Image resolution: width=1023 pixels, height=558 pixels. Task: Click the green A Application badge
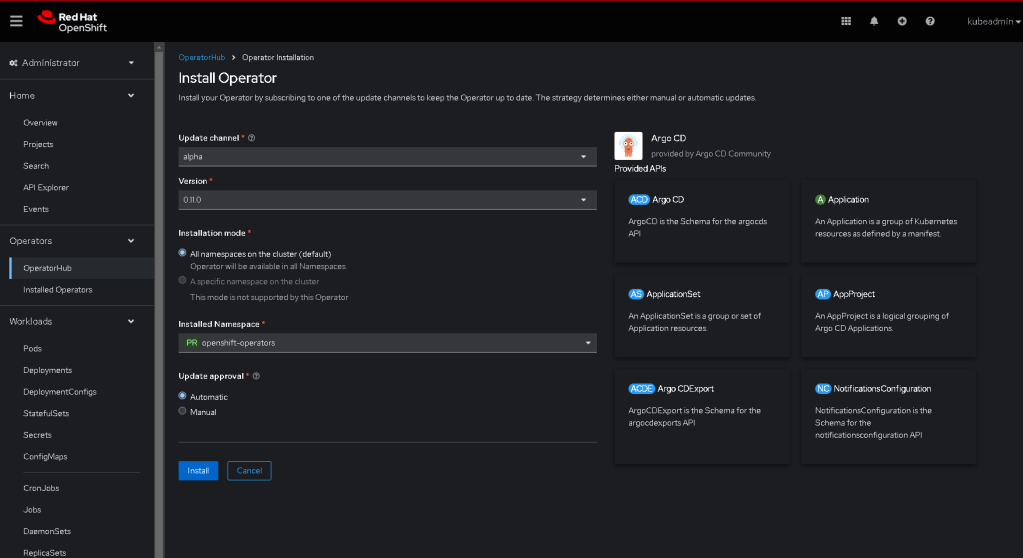(x=820, y=200)
